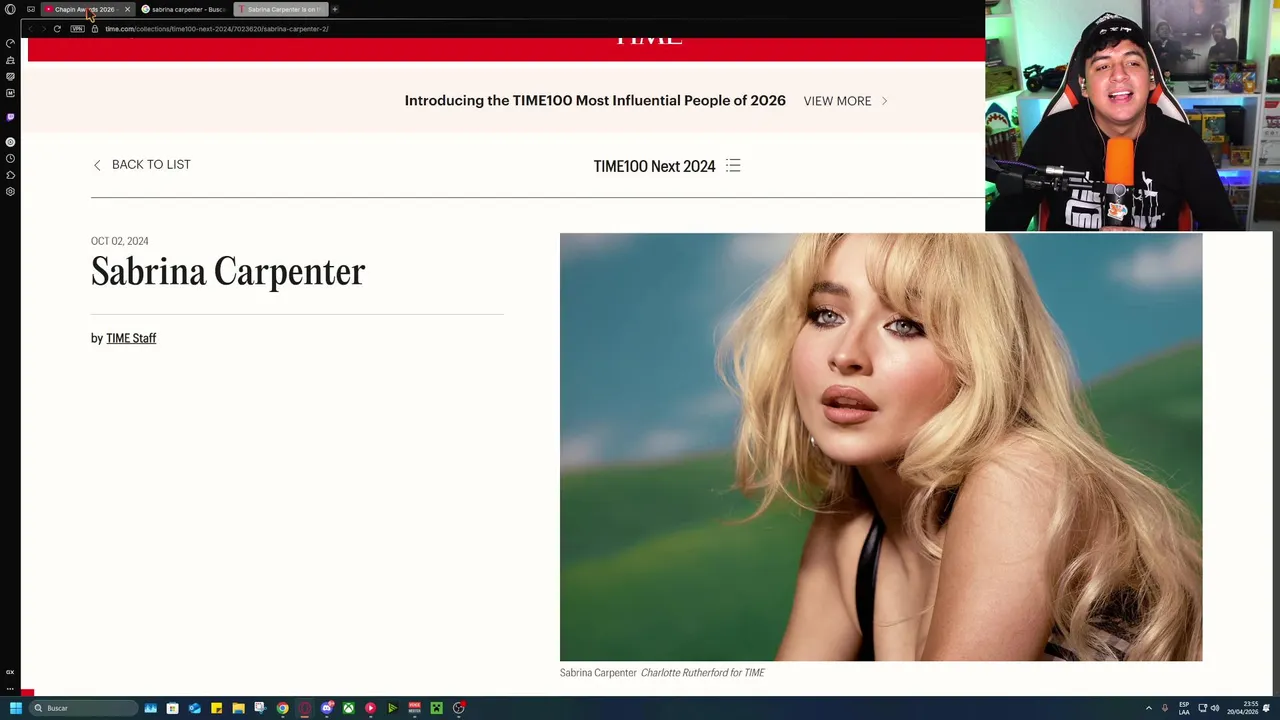Open GX Mods in the sidebar
The height and width of the screenshot is (720, 1280).
[x=10, y=76]
